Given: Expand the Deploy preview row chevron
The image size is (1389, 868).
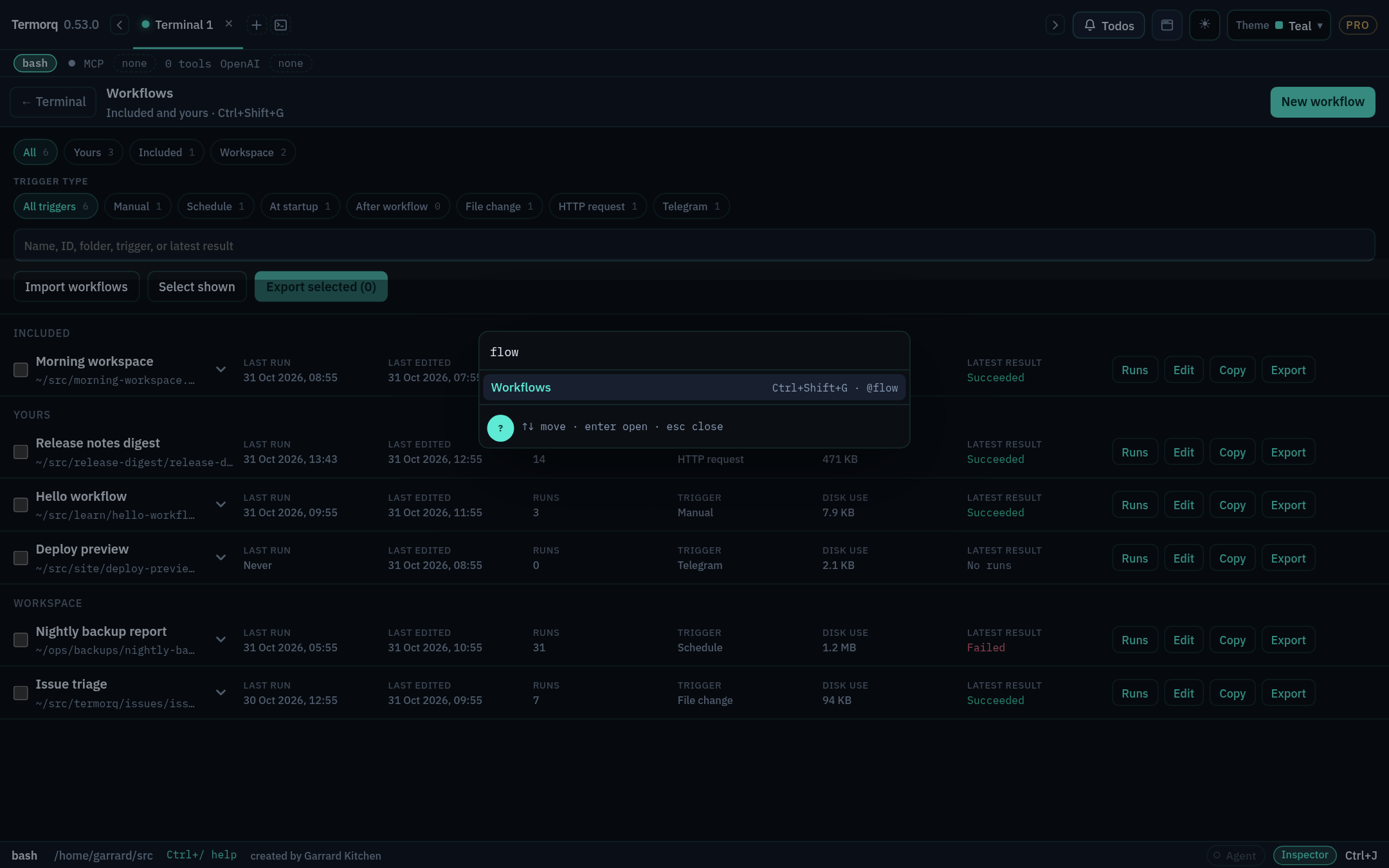Looking at the screenshot, I should point(221,557).
